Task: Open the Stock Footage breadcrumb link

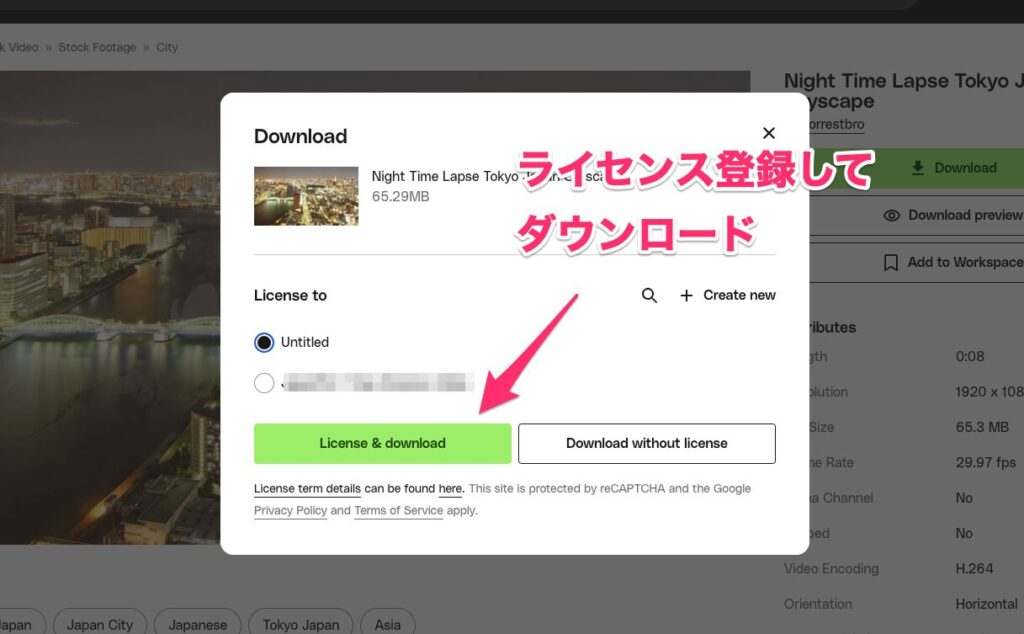Action: pyautogui.click(x=97, y=47)
